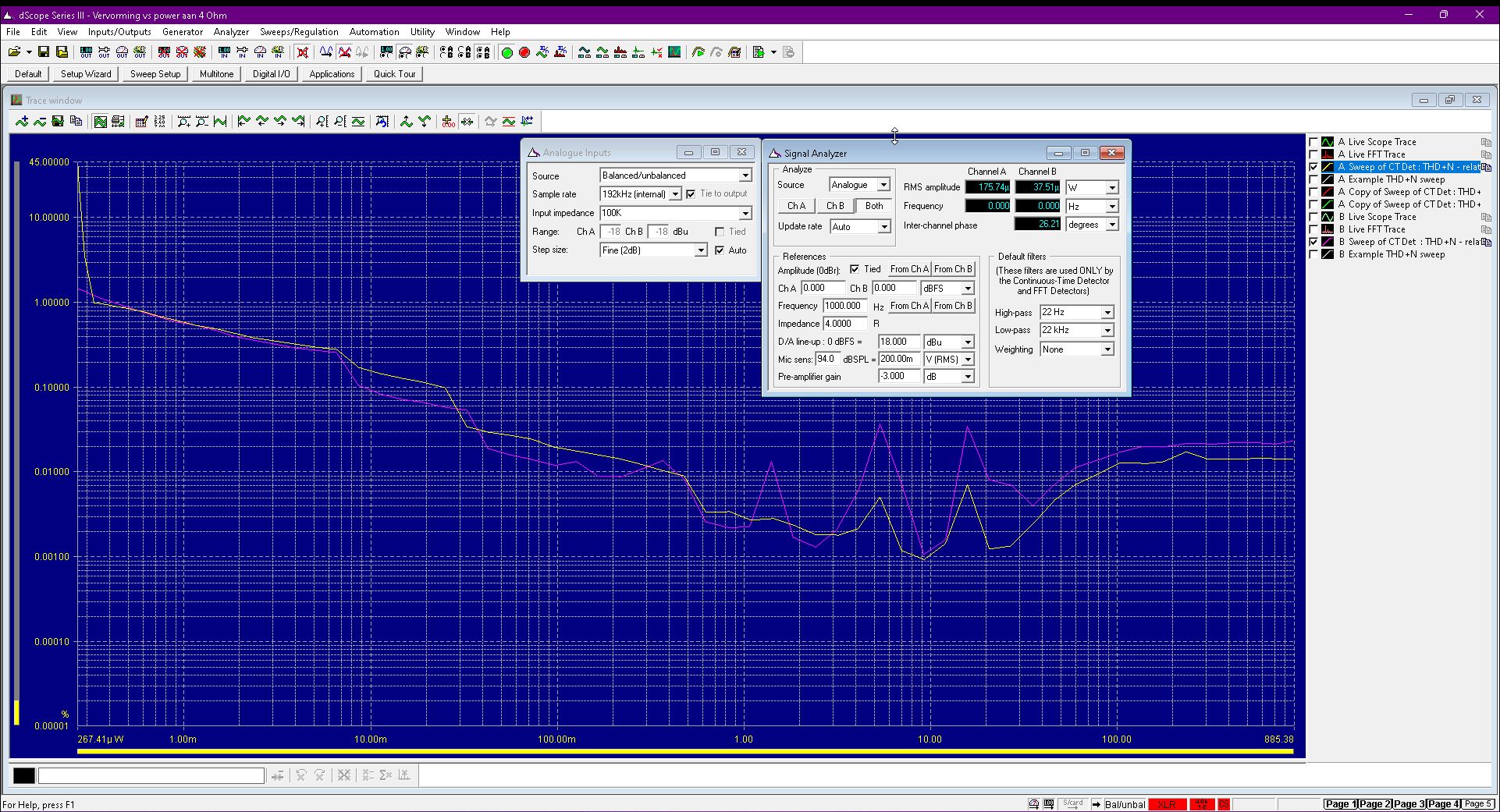The width and height of the screenshot is (1500, 812).
Task: Add a trace with green plus icon
Action: point(22,121)
